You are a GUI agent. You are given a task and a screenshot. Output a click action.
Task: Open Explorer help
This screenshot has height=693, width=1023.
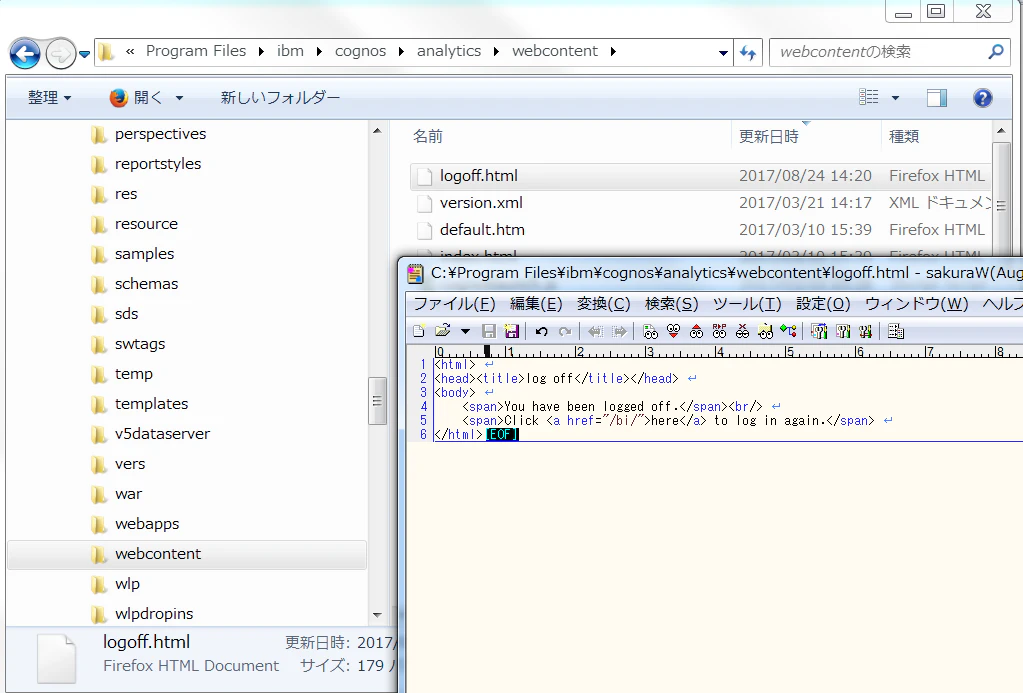[983, 98]
